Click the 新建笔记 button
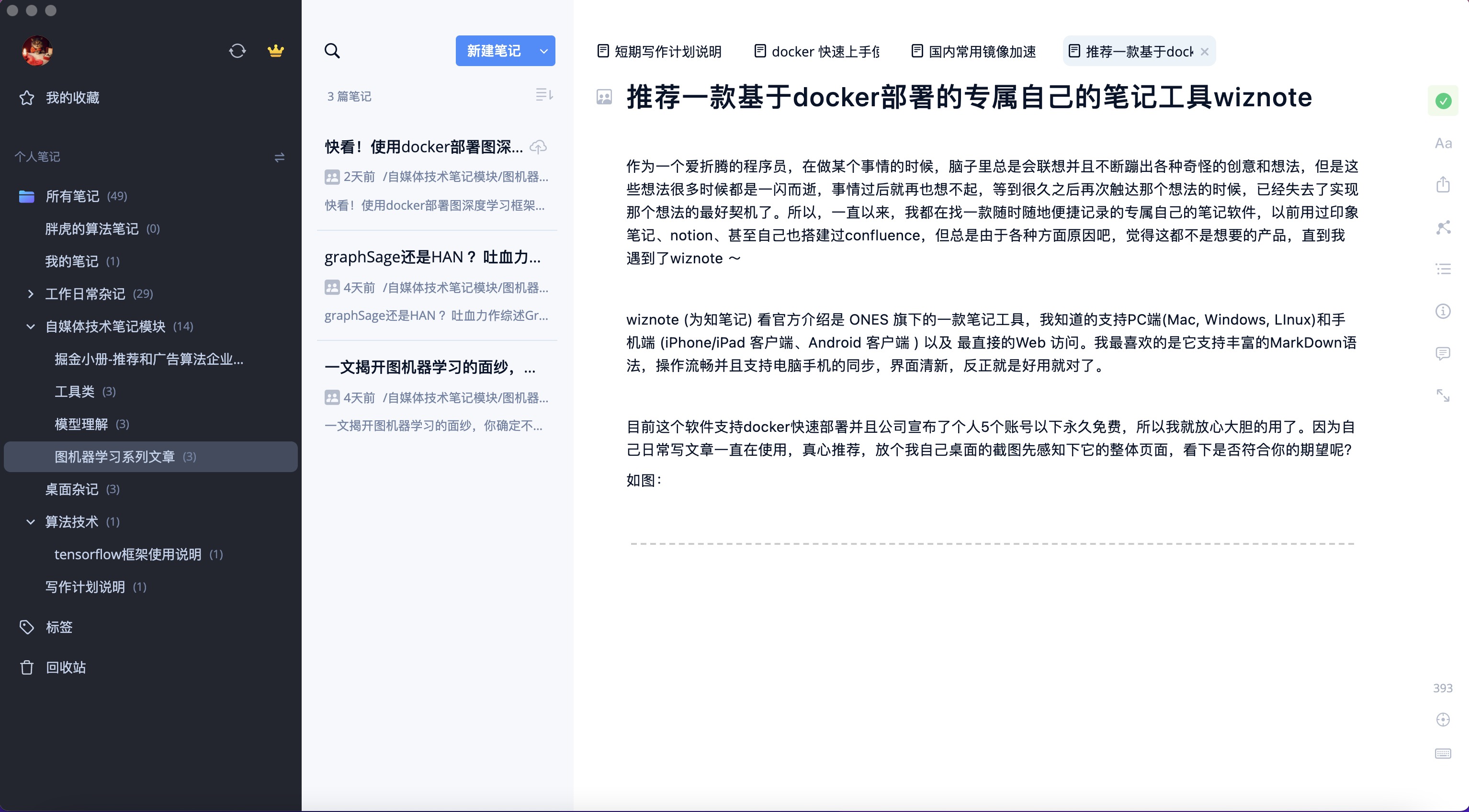This screenshot has height=812, width=1469. click(x=494, y=51)
